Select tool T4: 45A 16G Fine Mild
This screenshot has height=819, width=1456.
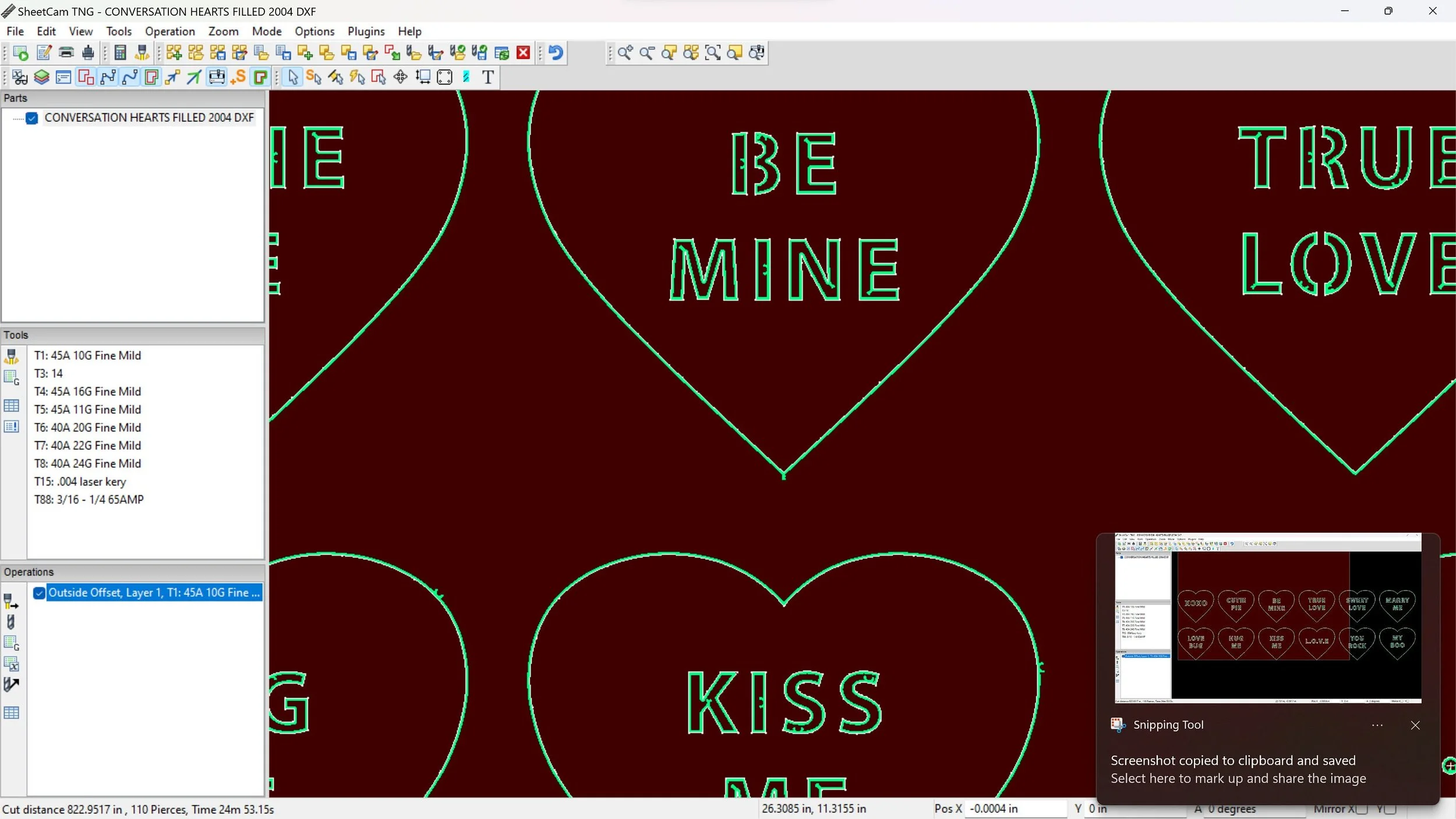[x=87, y=392]
